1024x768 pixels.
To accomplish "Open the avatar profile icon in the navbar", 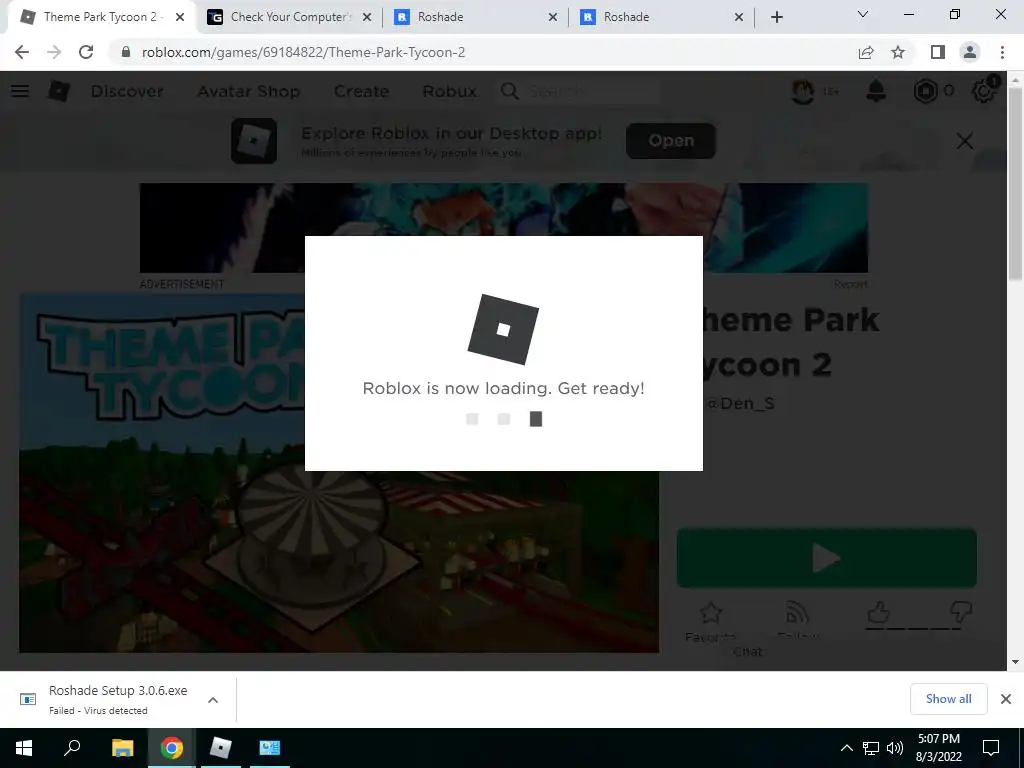I will pos(803,91).
